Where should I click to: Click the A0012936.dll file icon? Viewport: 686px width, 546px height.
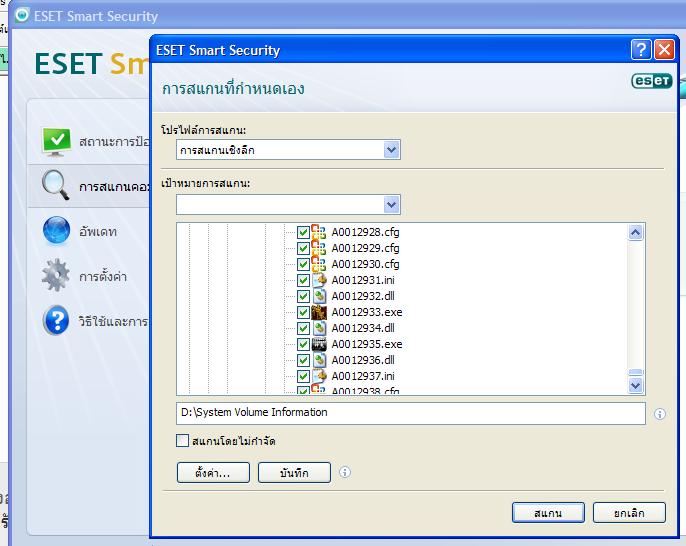[319, 360]
